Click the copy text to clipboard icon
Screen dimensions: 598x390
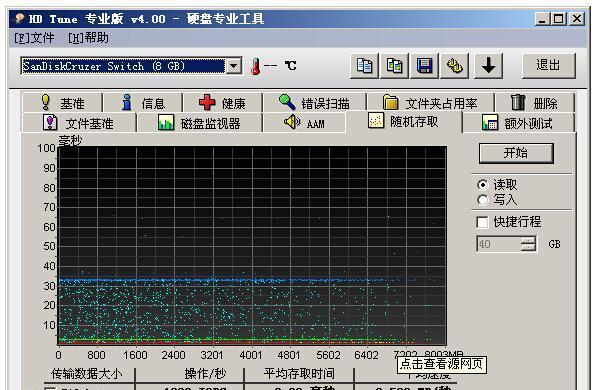click(364, 66)
